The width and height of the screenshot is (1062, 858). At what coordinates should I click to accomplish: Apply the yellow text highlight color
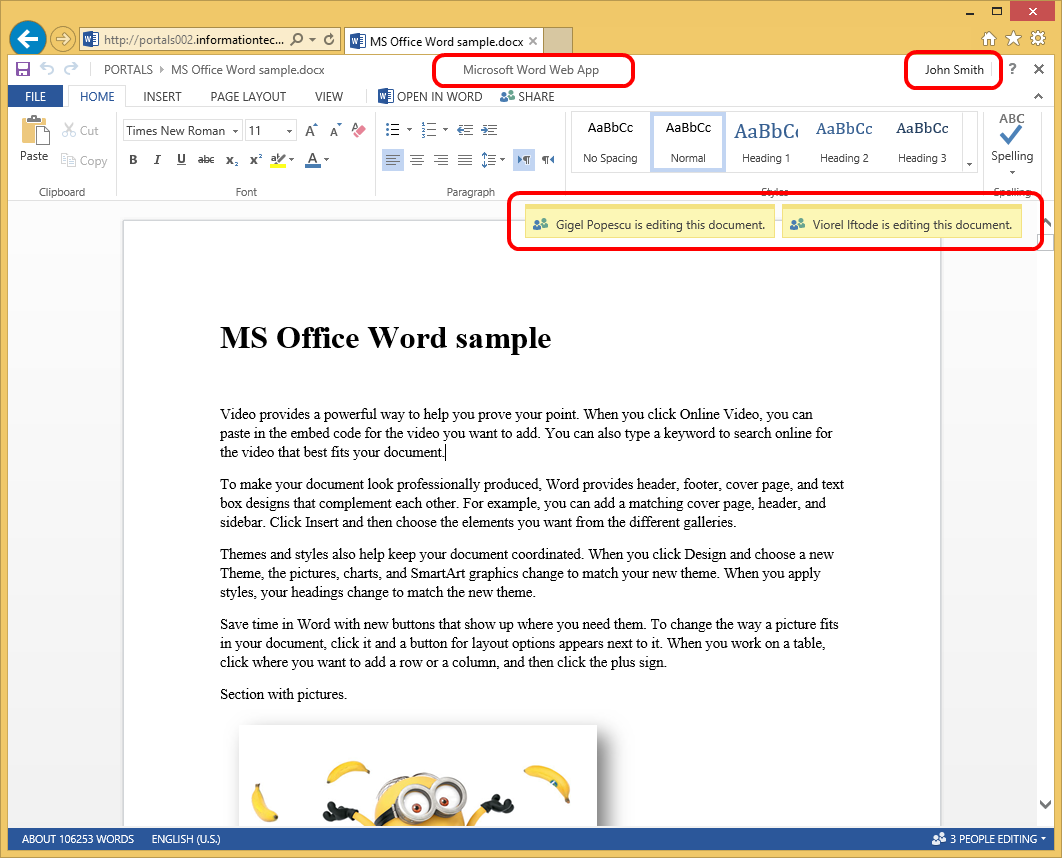coord(278,160)
